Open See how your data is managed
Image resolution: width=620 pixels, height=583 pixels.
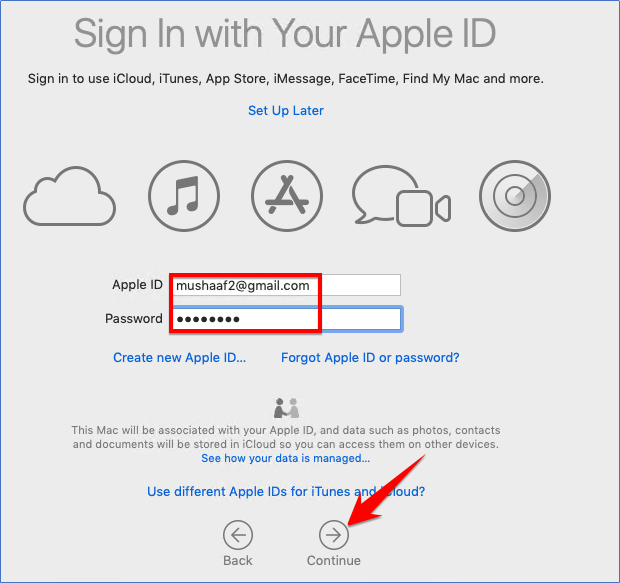[x=285, y=458]
